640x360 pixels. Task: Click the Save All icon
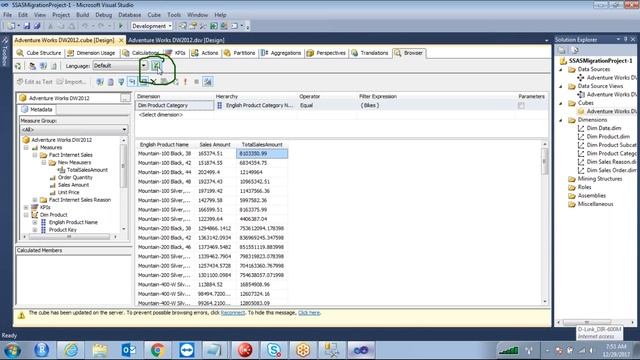(37, 26)
